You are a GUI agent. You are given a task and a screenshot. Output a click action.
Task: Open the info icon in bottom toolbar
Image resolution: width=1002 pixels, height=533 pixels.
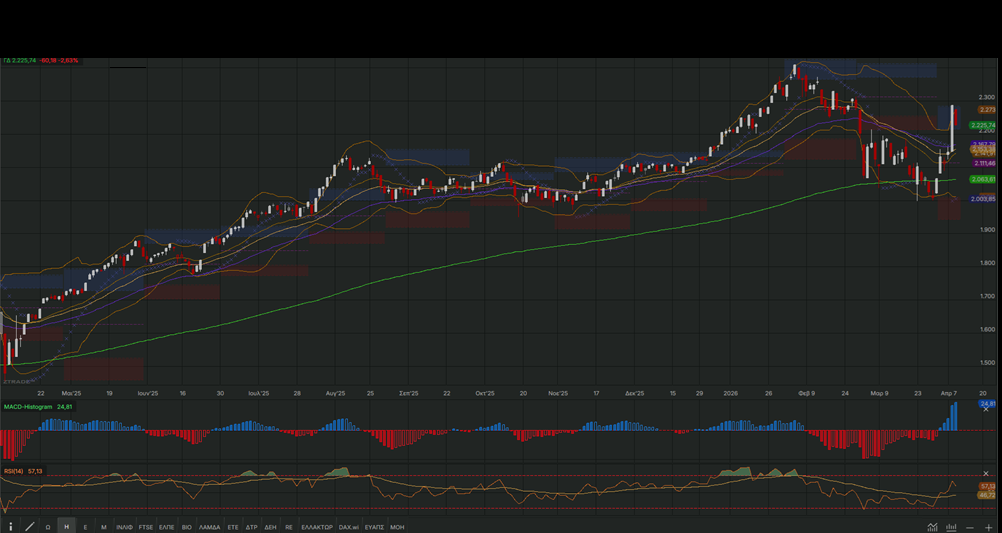[x=10, y=527]
